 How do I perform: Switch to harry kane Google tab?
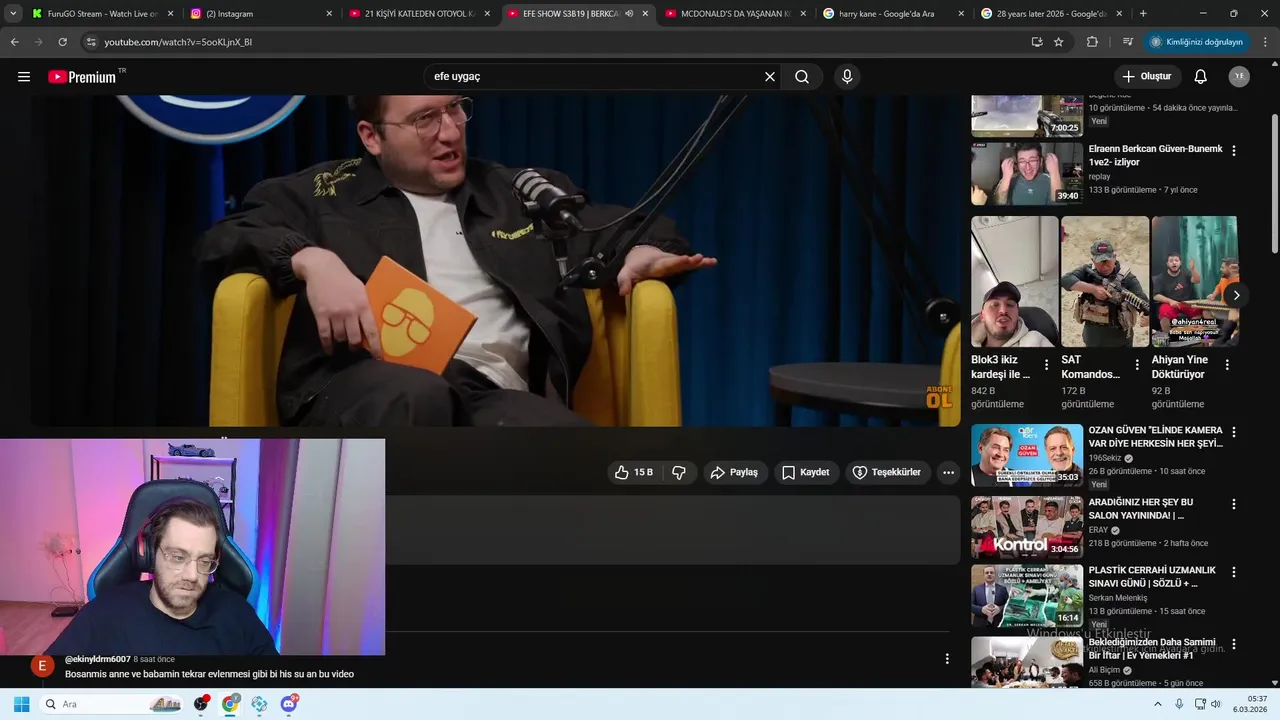[x=892, y=14]
